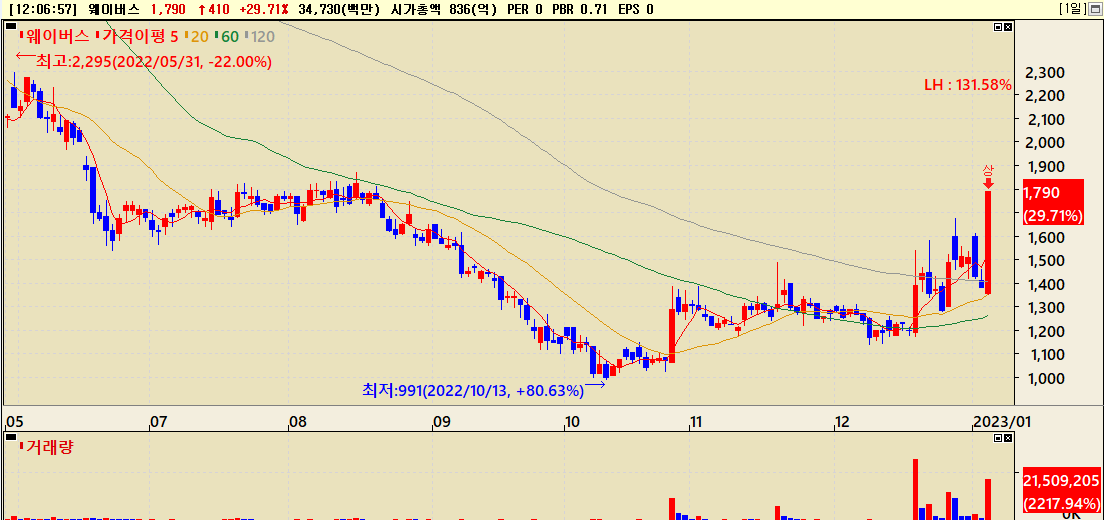
Task: Click the +29.71% change rate in the header
Action: pyautogui.click(x=265, y=9)
